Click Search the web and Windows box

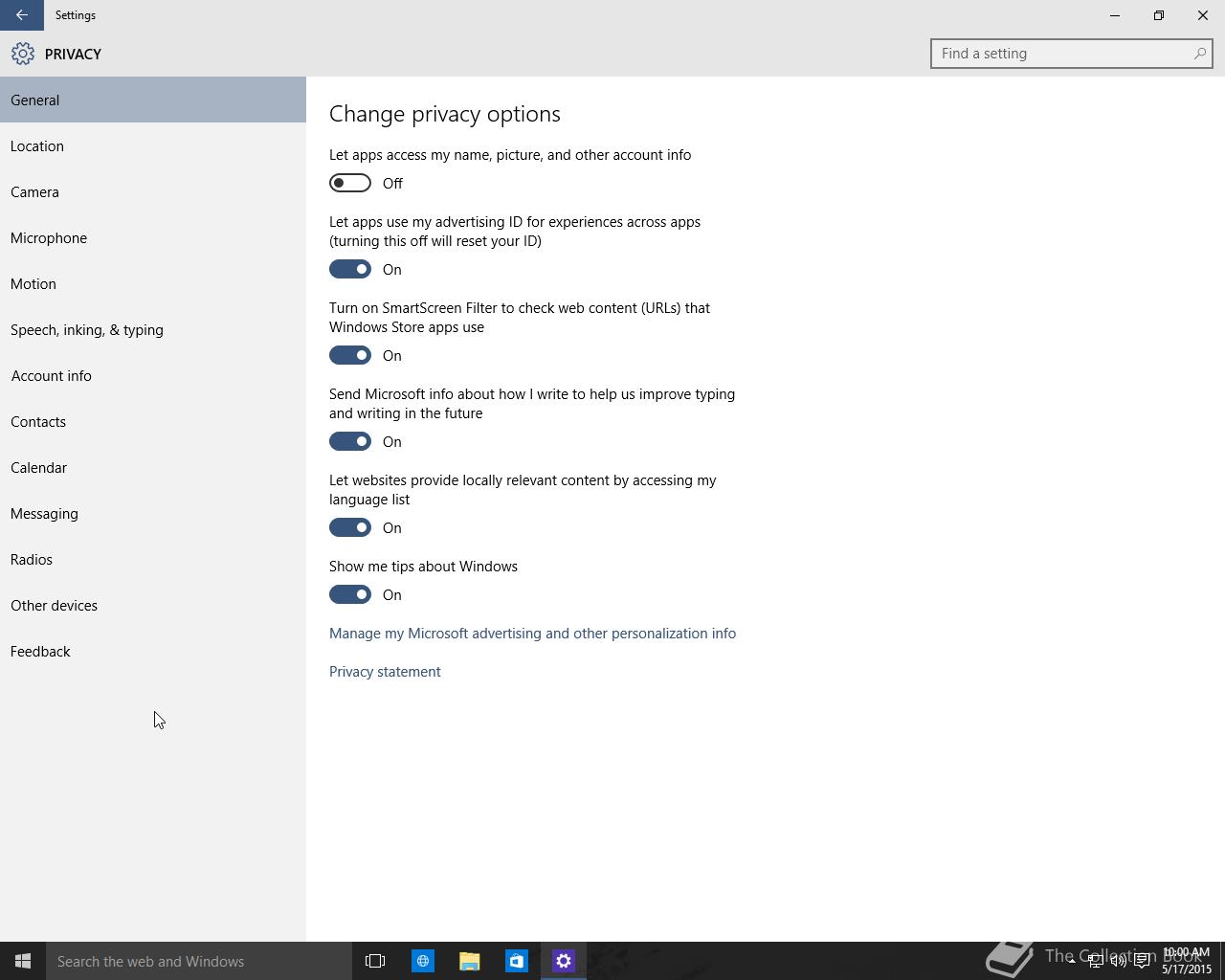pos(199,961)
